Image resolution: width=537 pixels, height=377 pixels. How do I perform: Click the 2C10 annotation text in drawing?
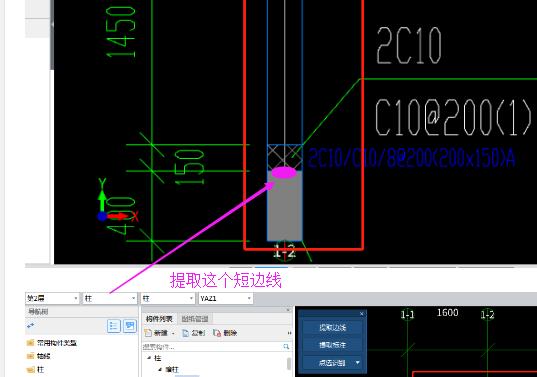click(x=409, y=46)
